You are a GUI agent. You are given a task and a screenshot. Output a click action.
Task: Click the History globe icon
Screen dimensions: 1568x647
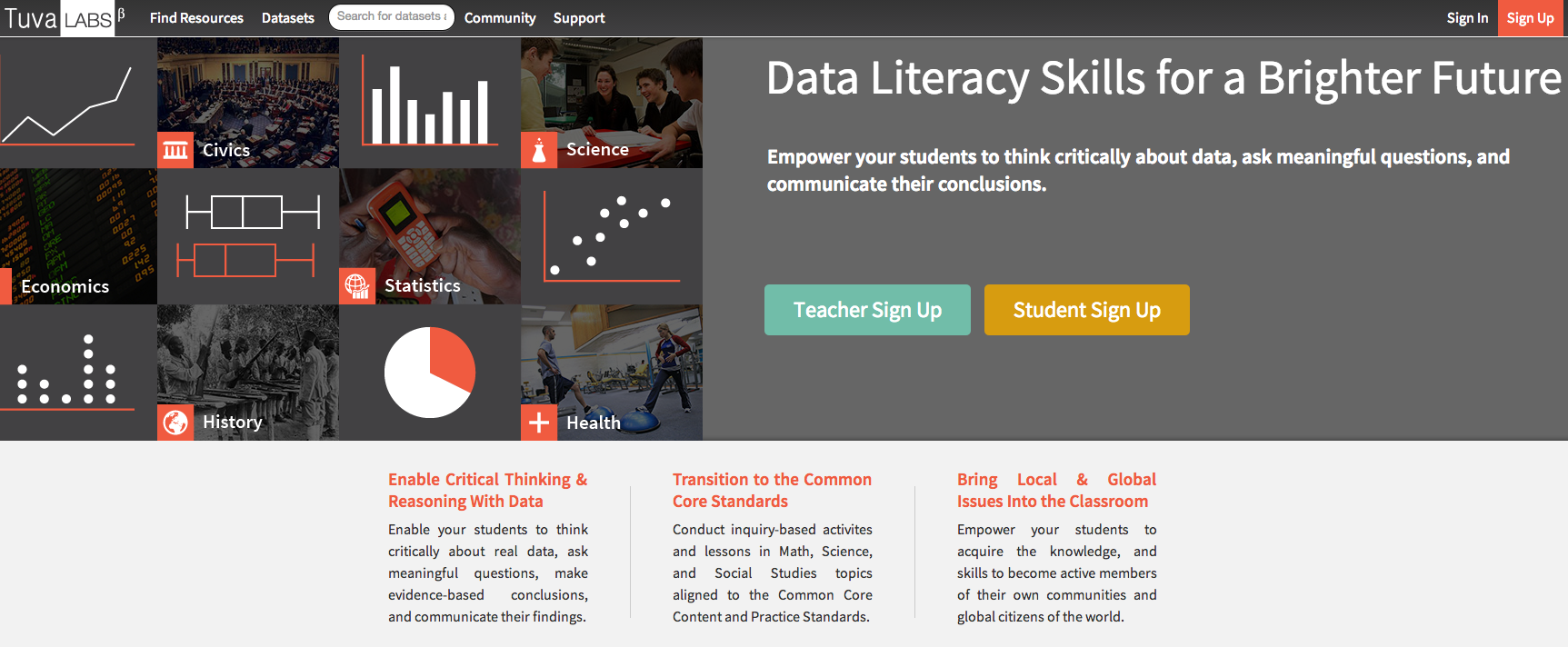(175, 423)
